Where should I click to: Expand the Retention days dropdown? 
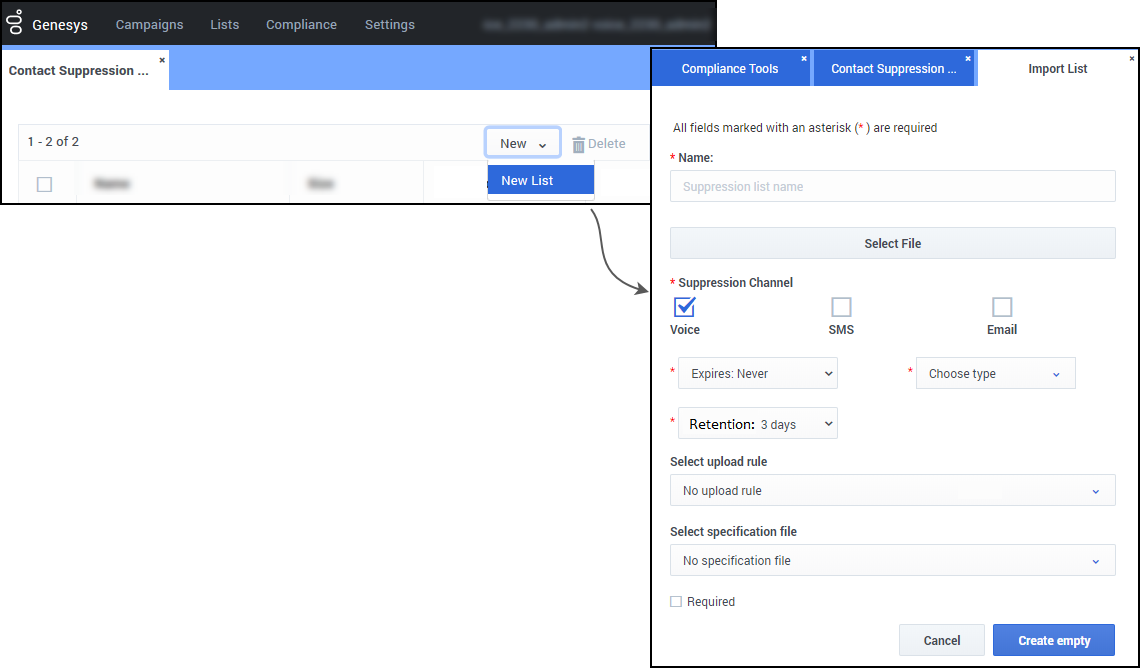tap(758, 424)
